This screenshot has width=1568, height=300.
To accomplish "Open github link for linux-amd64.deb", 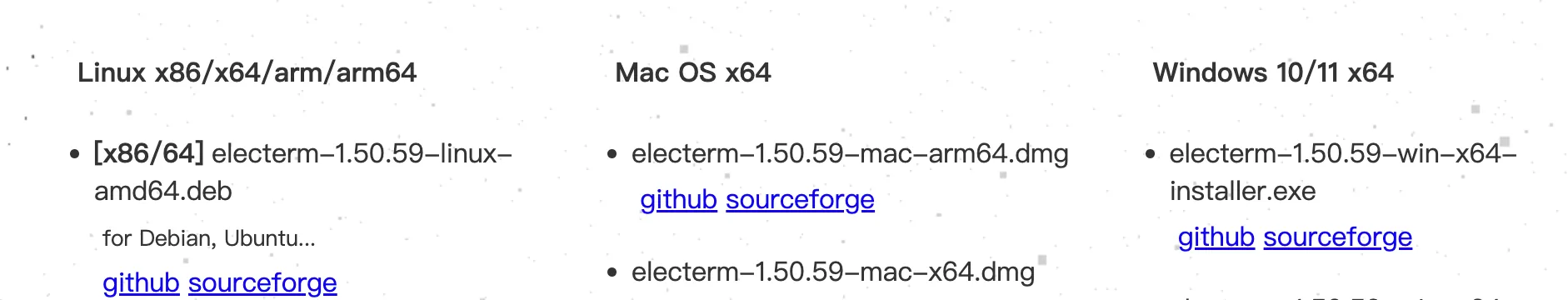I will click(141, 283).
